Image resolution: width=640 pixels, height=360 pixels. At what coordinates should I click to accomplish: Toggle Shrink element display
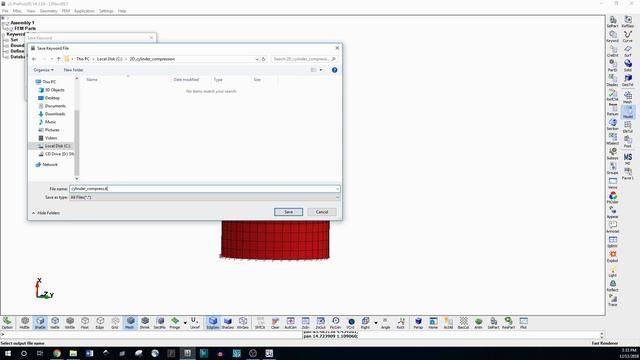145,323
